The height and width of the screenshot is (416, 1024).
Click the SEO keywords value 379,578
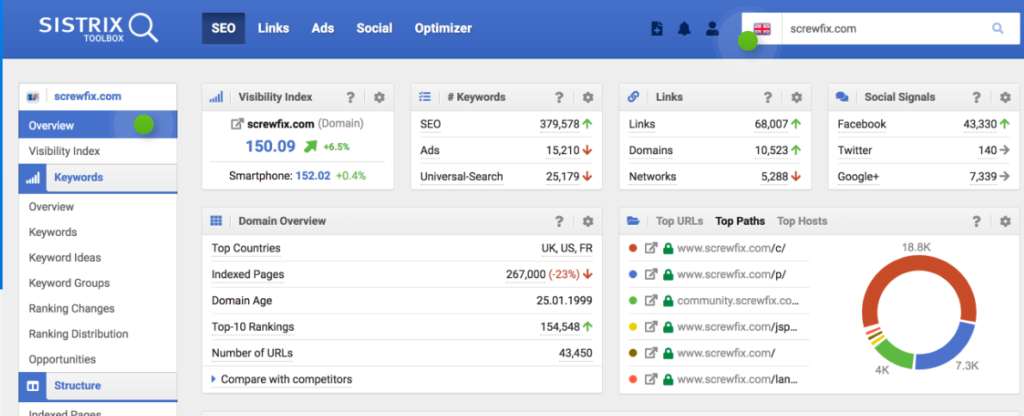pyautogui.click(x=560, y=124)
